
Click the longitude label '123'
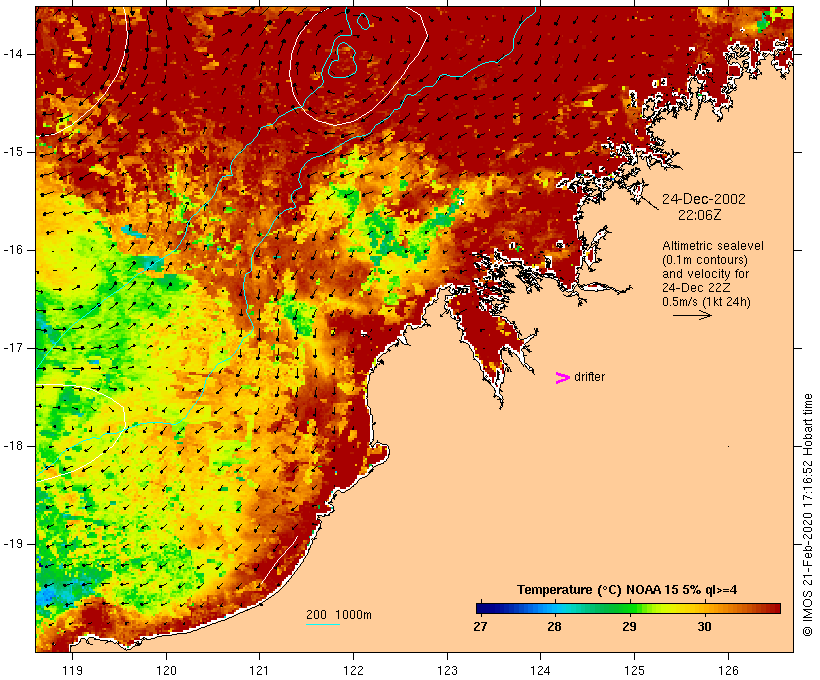tap(447, 670)
